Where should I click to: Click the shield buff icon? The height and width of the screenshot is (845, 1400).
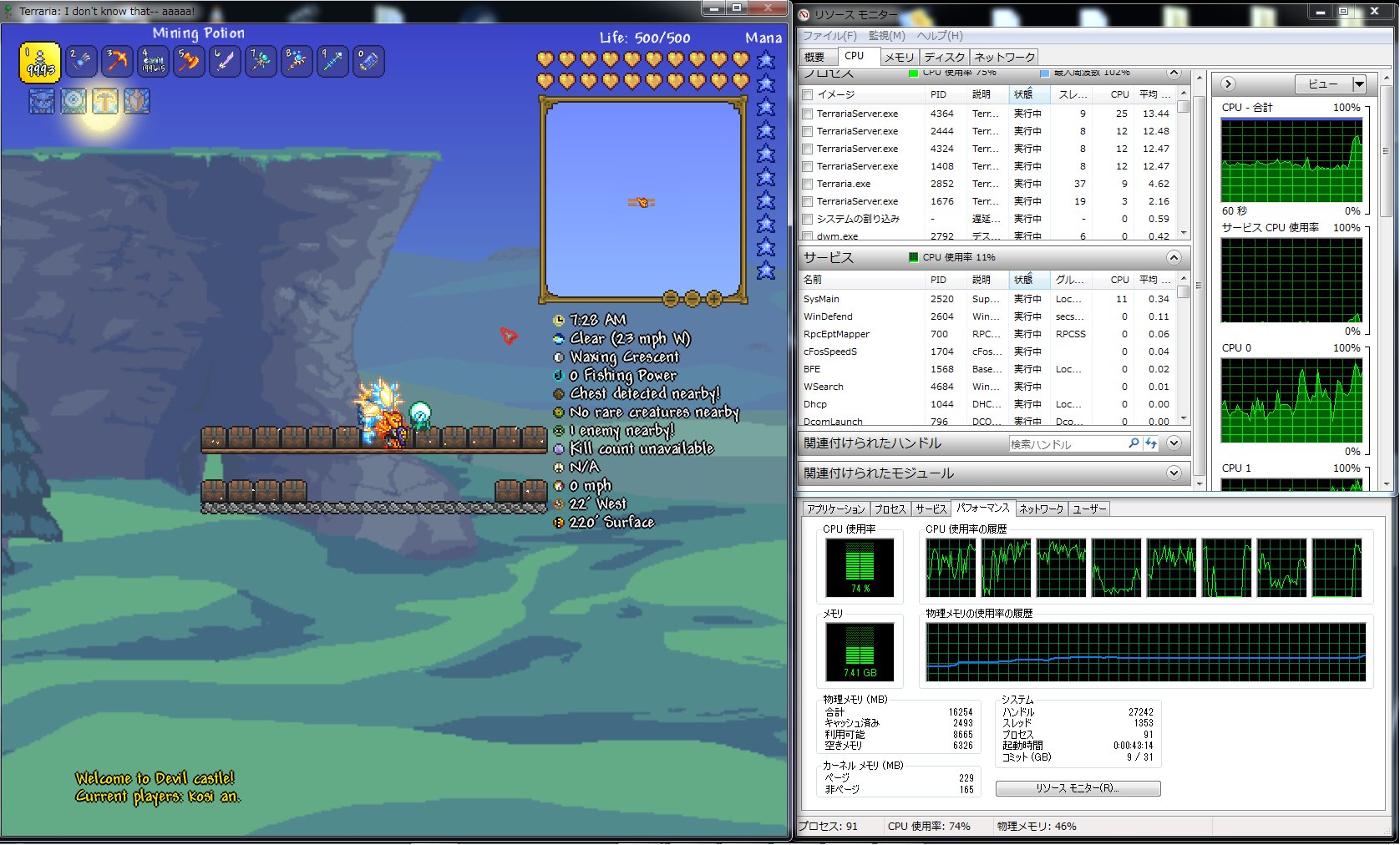click(137, 101)
